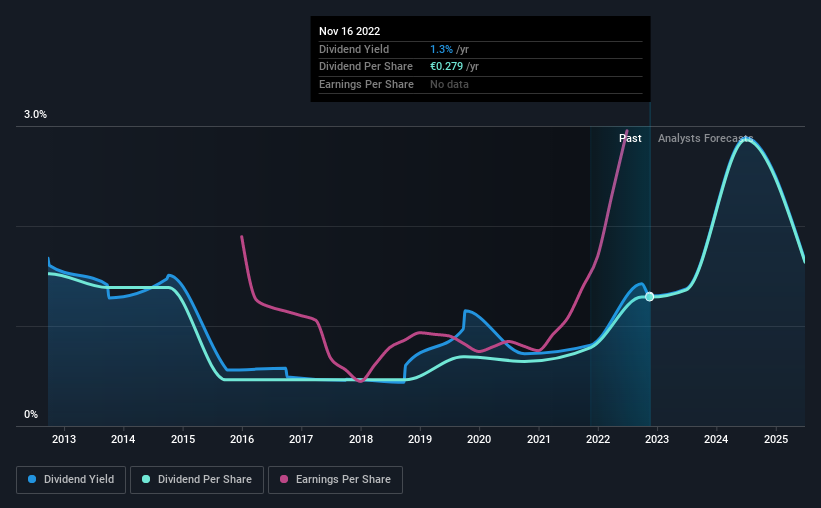Click the 2022 year axis label

click(x=598, y=439)
